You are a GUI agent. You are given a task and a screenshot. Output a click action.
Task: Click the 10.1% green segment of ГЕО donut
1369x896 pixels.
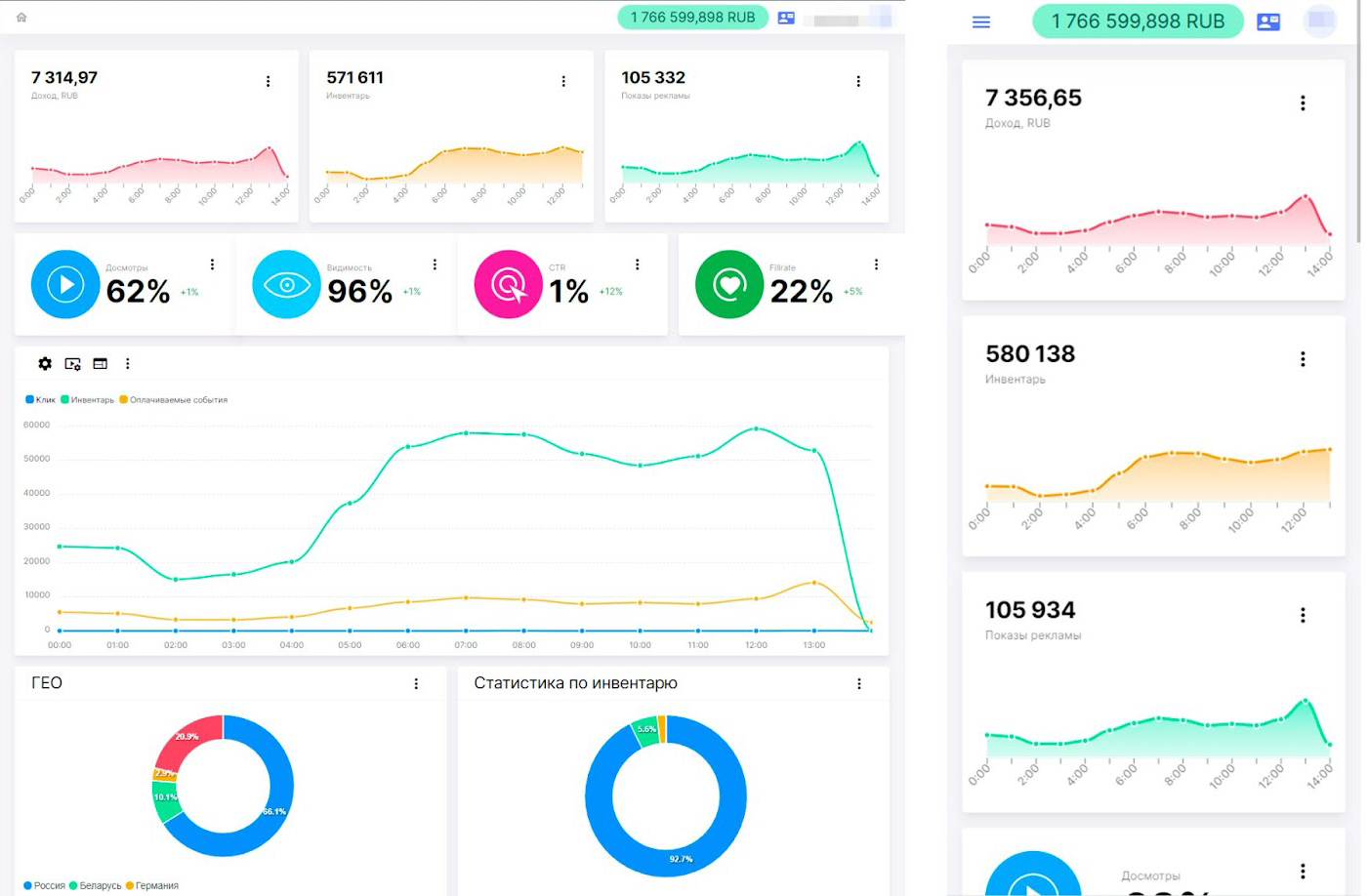(x=165, y=796)
